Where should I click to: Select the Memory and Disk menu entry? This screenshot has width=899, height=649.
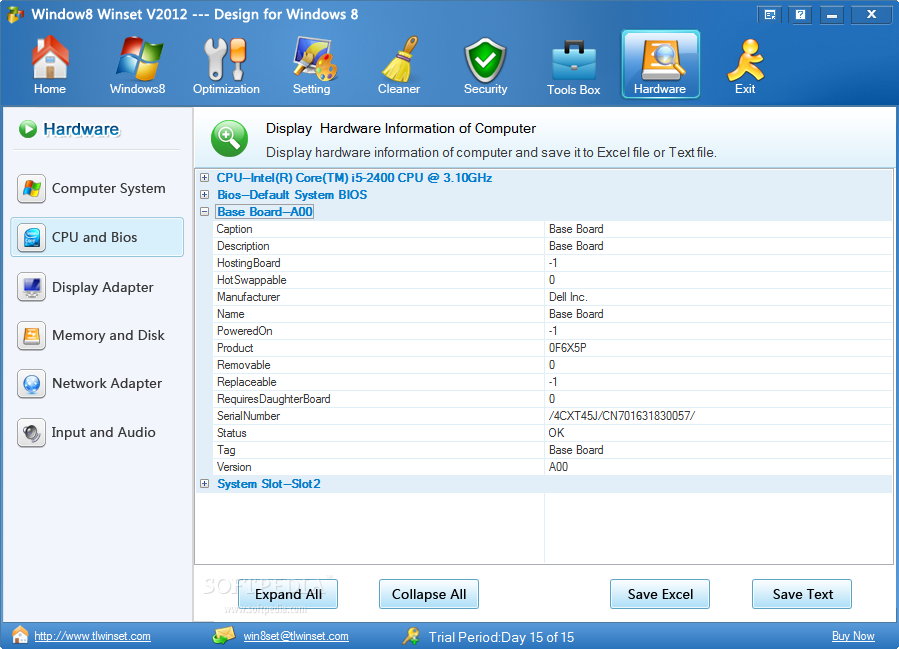(x=97, y=335)
